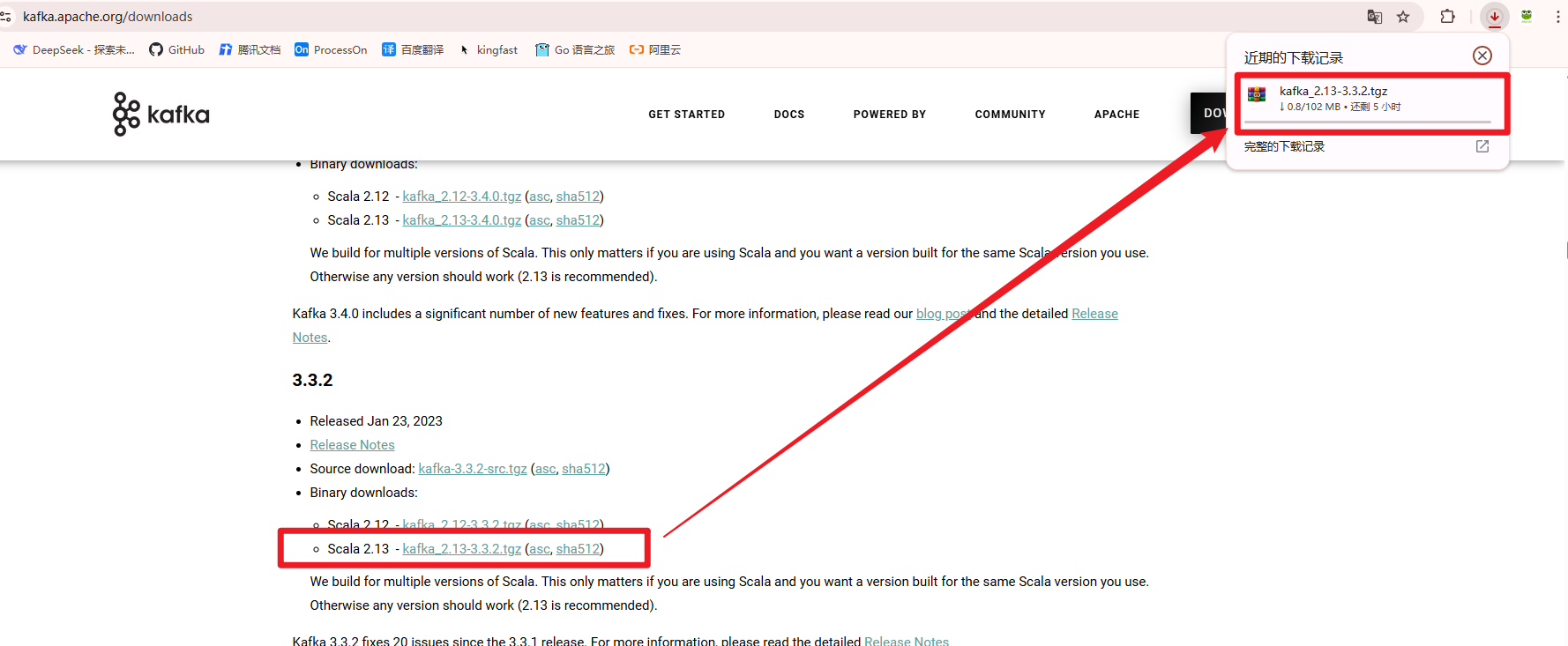
Task: Click the 3.3.2 version heading
Action: click(x=312, y=380)
